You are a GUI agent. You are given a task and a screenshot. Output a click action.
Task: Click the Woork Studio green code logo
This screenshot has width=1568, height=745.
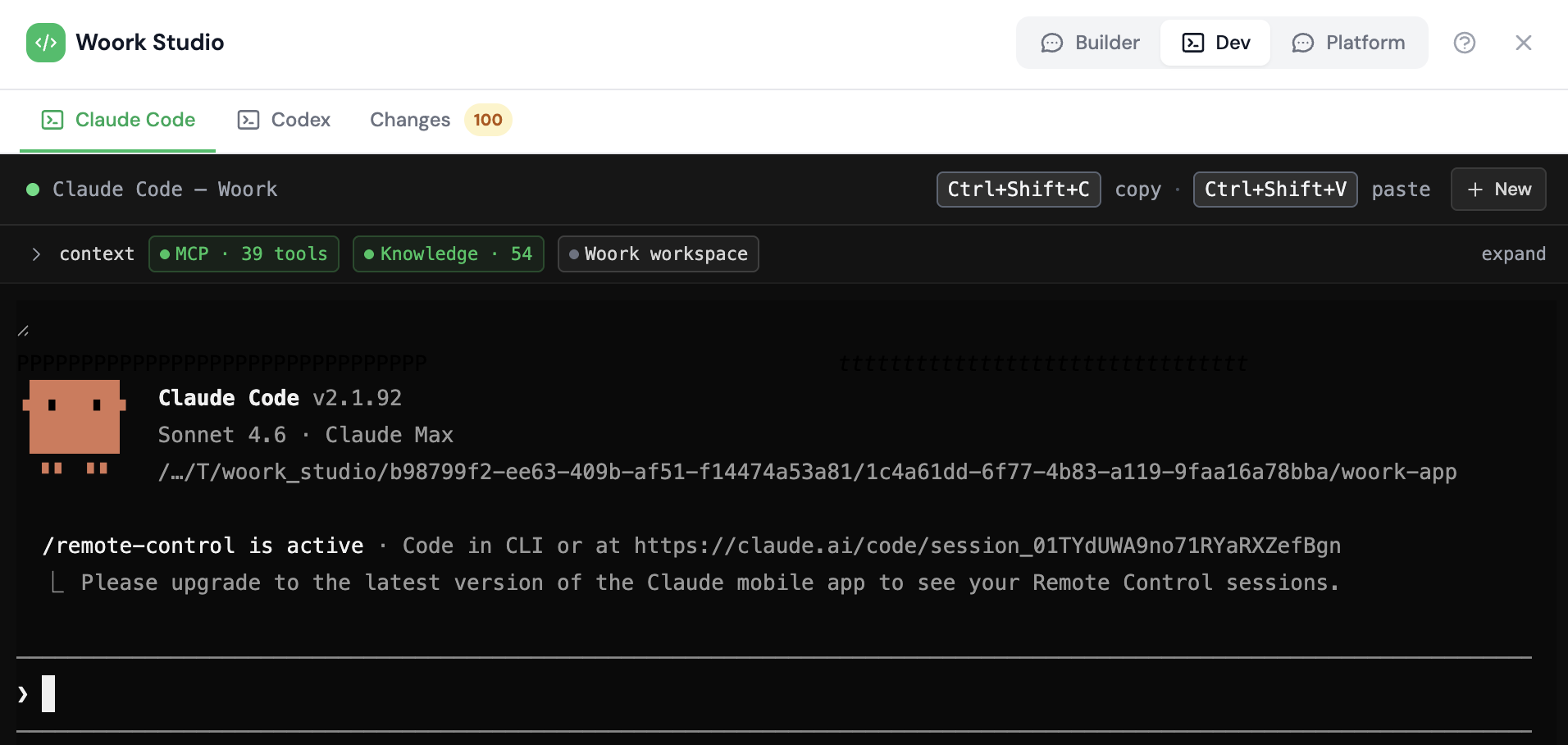click(x=46, y=43)
